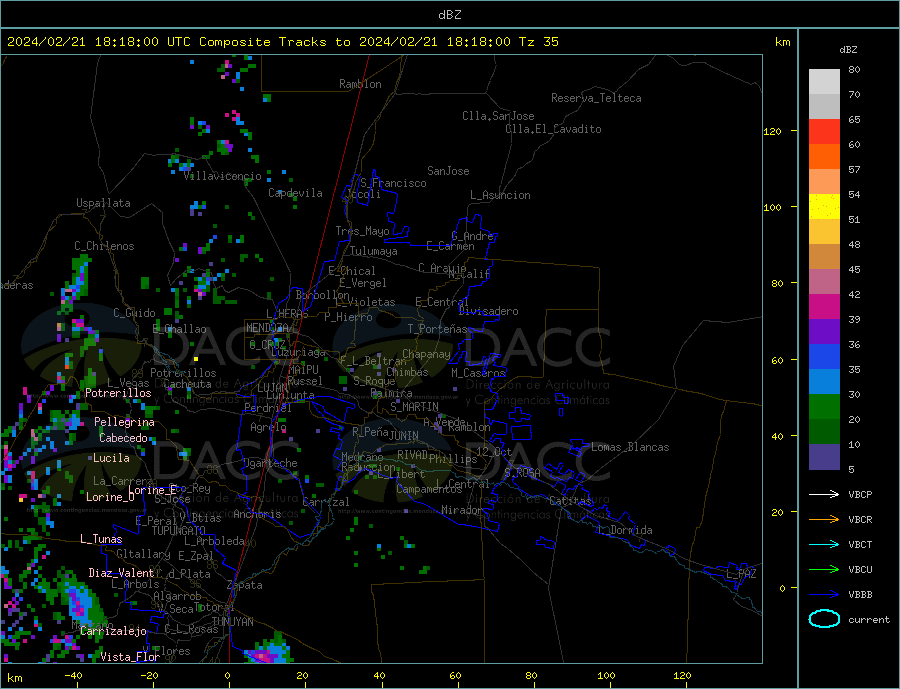900x689 pixels.
Task: Select the yellow 54-51 dBZ swatch
Action: (x=824, y=207)
